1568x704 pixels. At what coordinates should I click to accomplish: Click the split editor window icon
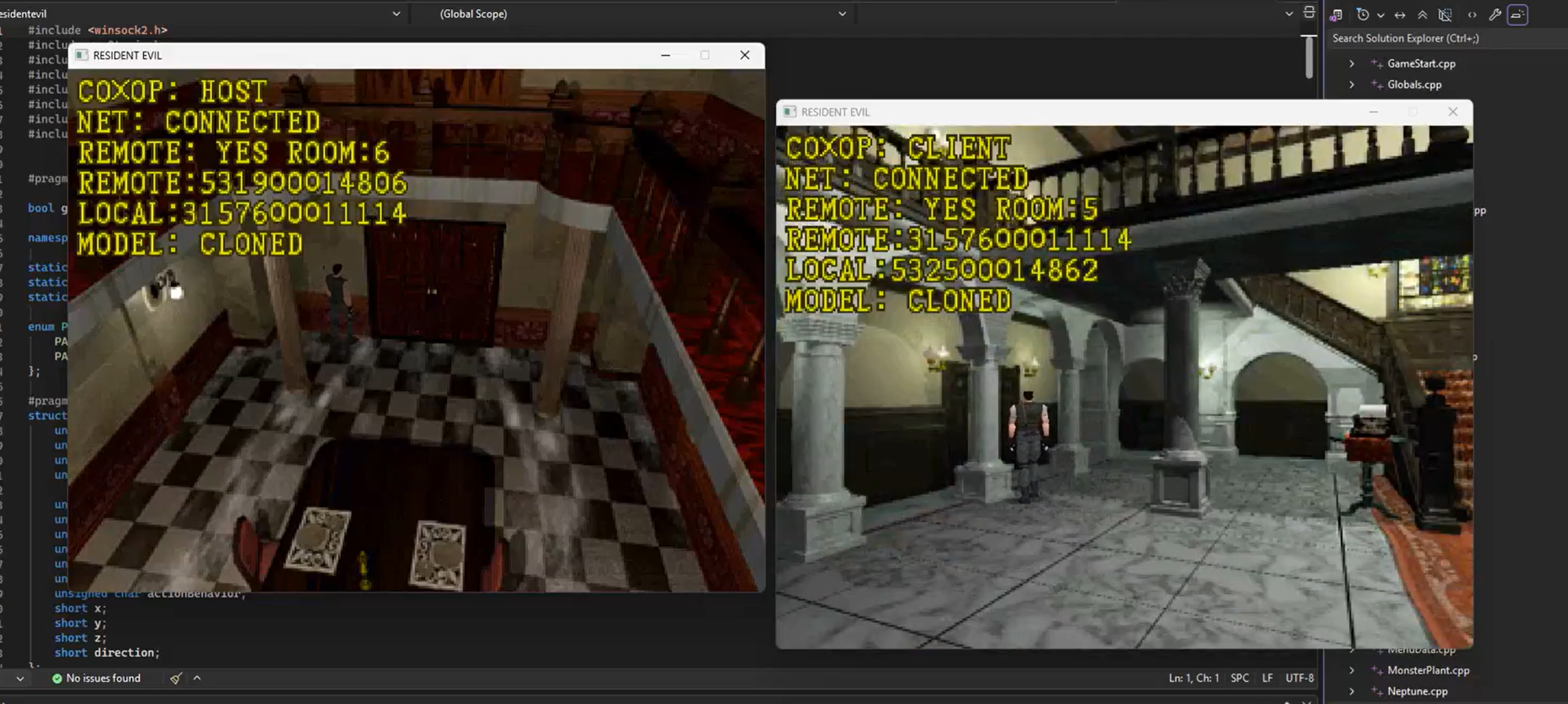coord(1308,13)
